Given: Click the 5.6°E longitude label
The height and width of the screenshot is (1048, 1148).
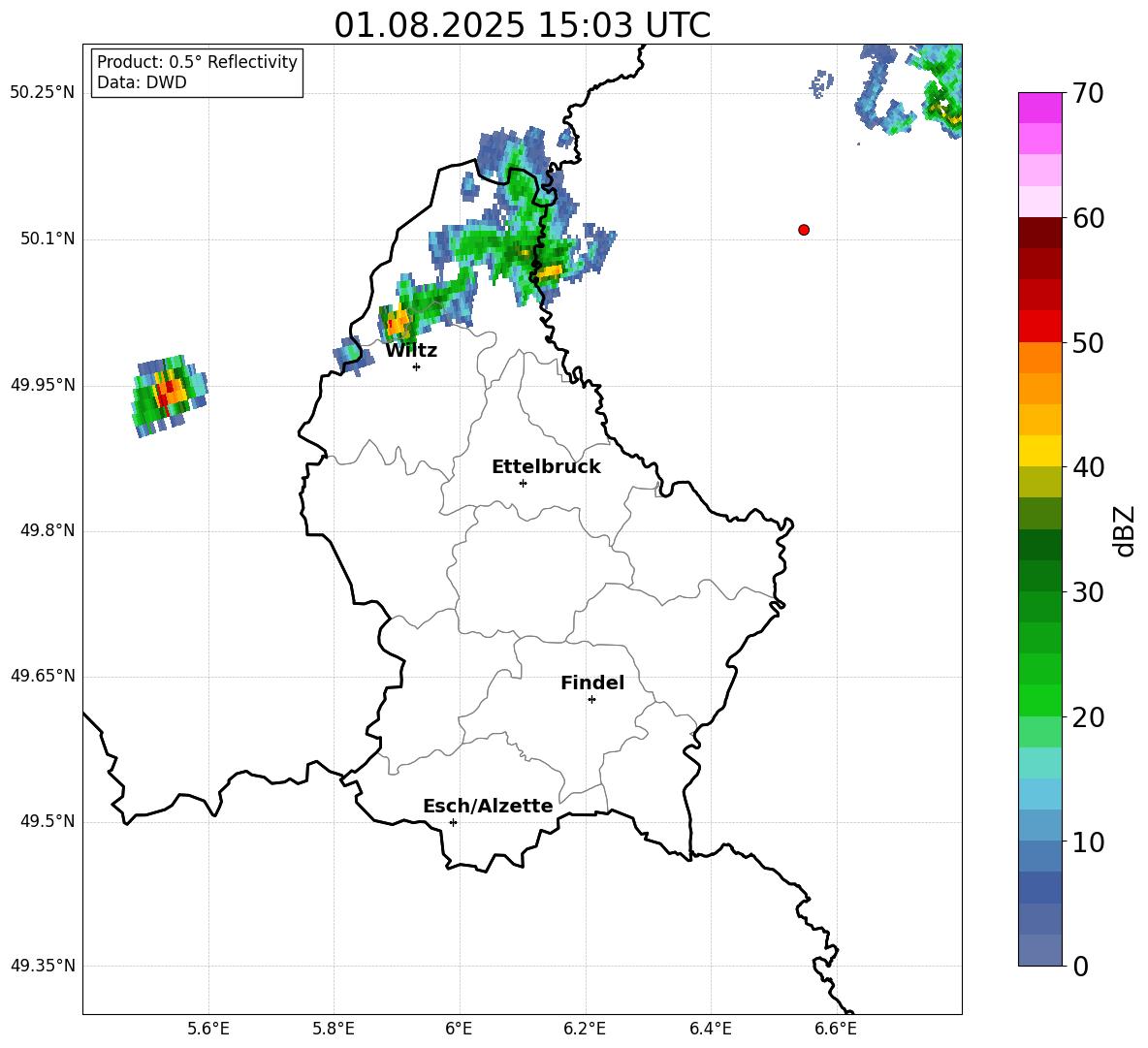Looking at the screenshot, I should 208,1029.
